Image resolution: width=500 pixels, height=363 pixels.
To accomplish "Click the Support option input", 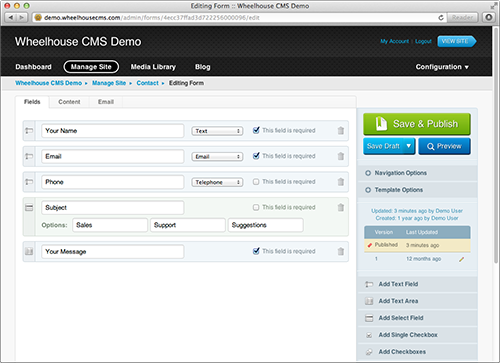I will (x=188, y=225).
